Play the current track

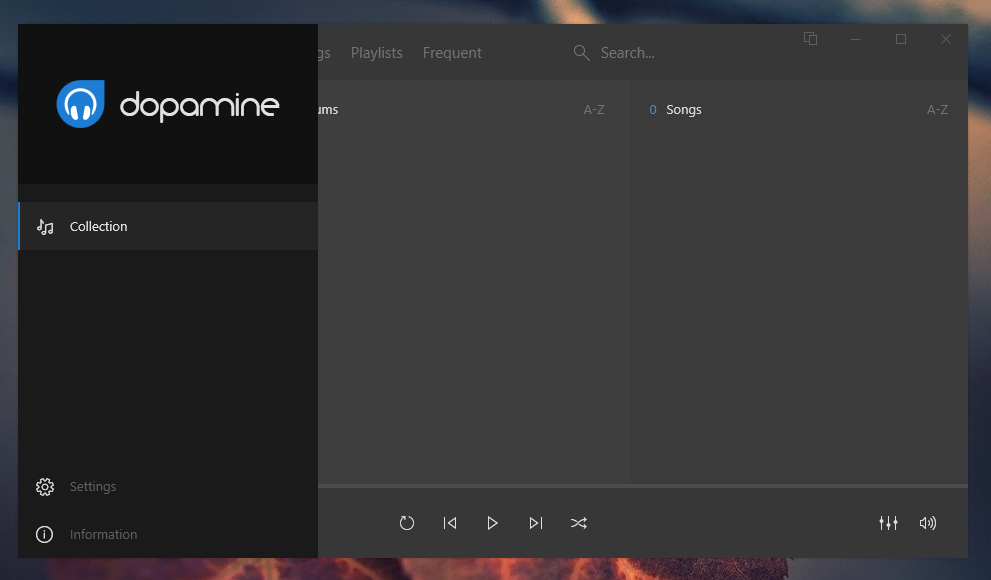(x=492, y=522)
